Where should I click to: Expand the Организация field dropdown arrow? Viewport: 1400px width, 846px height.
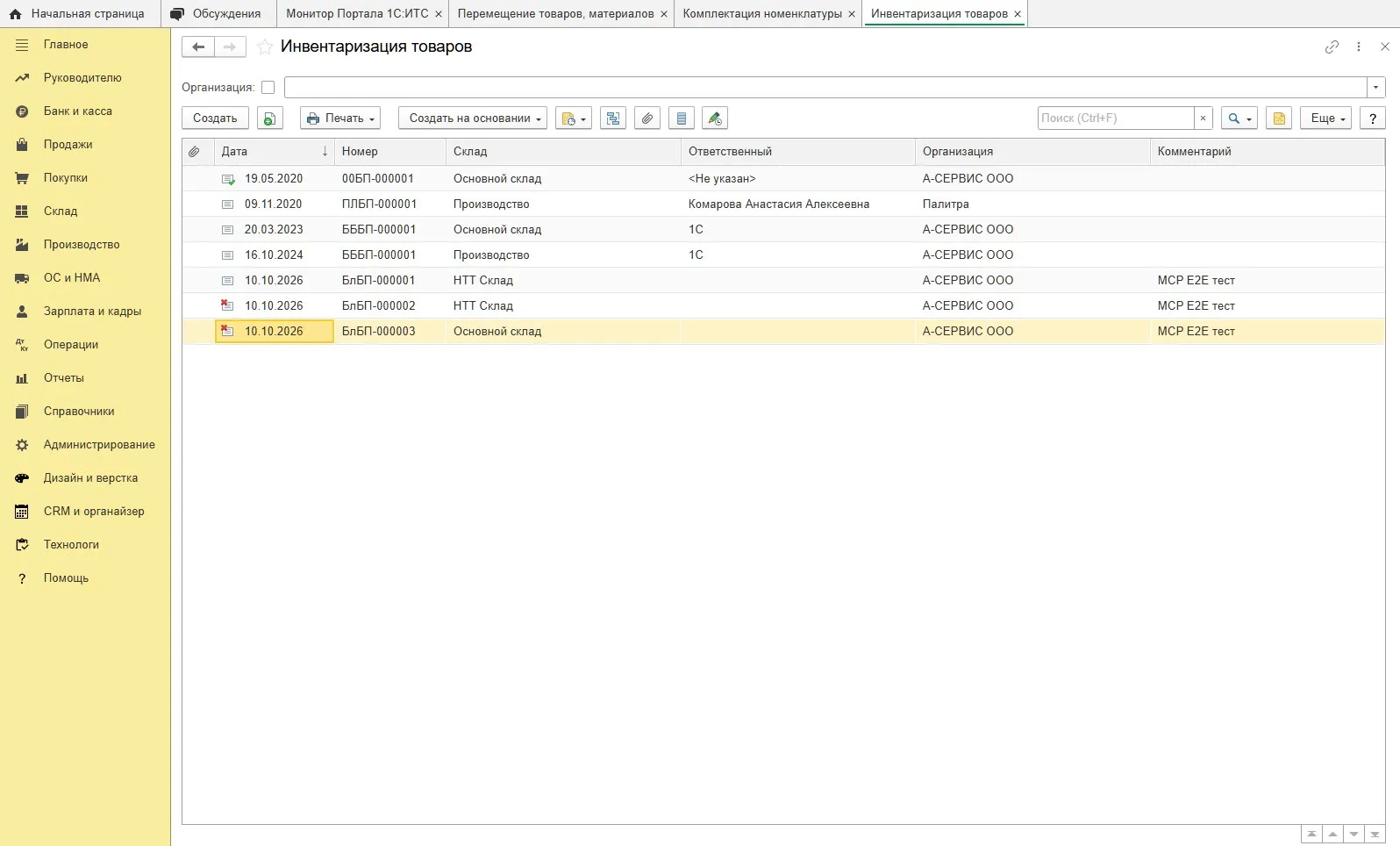(x=1375, y=88)
